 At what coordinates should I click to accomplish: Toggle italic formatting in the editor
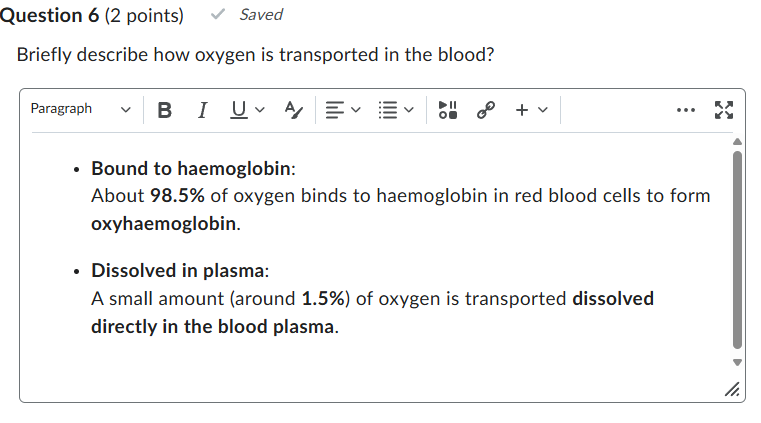203,110
